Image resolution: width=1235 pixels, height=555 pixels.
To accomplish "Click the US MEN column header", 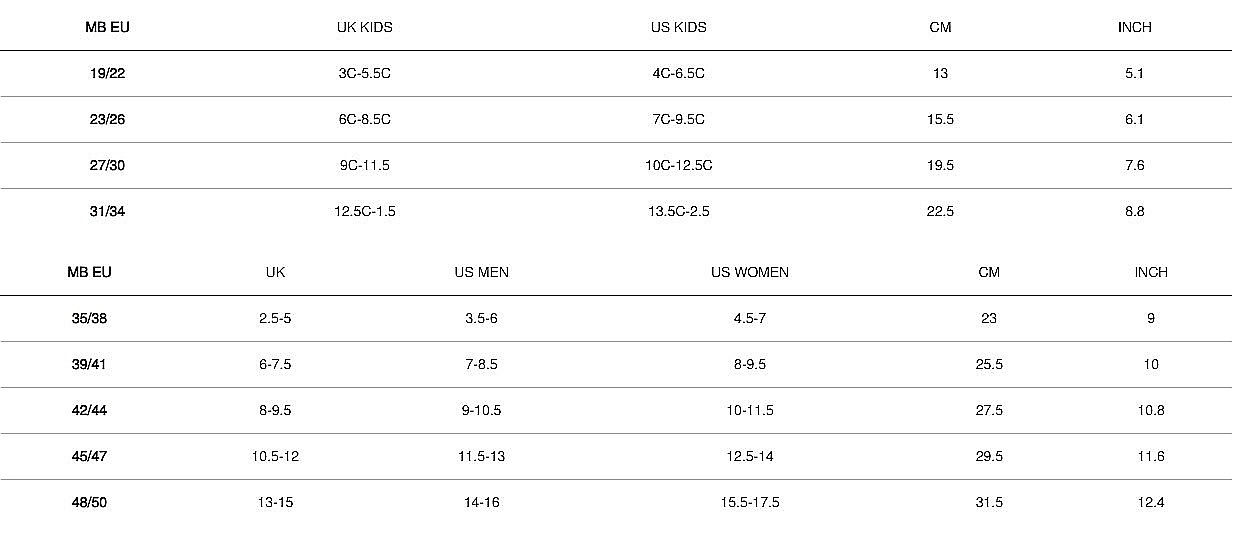I will coord(481,272).
